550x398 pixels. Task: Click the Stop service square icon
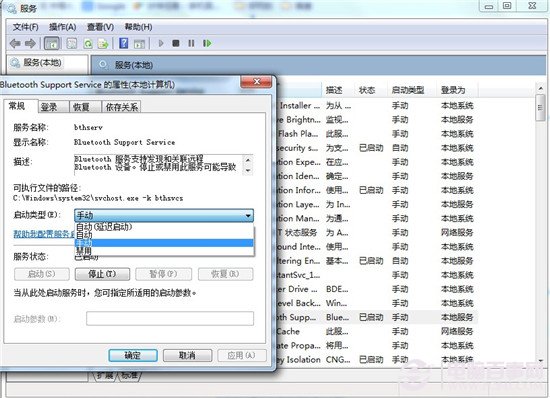pyautogui.click(x=176, y=43)
